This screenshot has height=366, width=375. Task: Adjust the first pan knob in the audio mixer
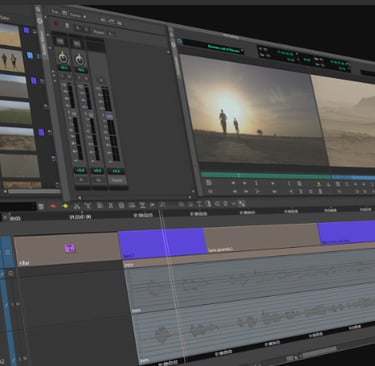(63, 58)
